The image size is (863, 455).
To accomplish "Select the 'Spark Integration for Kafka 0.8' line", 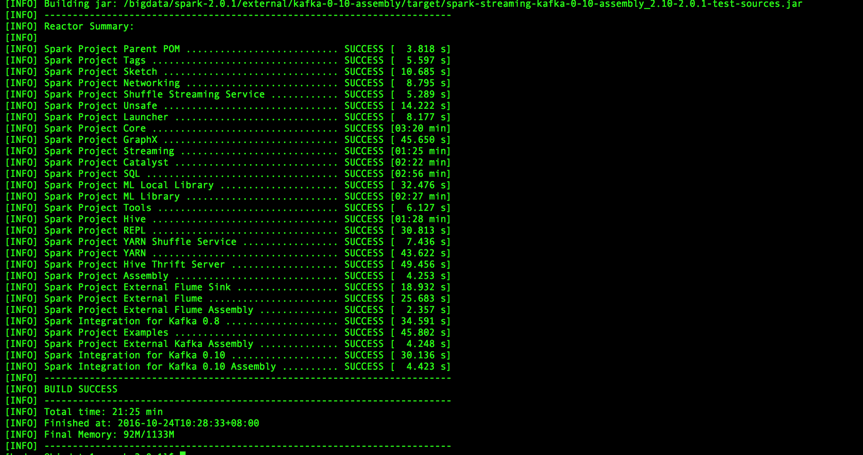I will click(228, 321).
